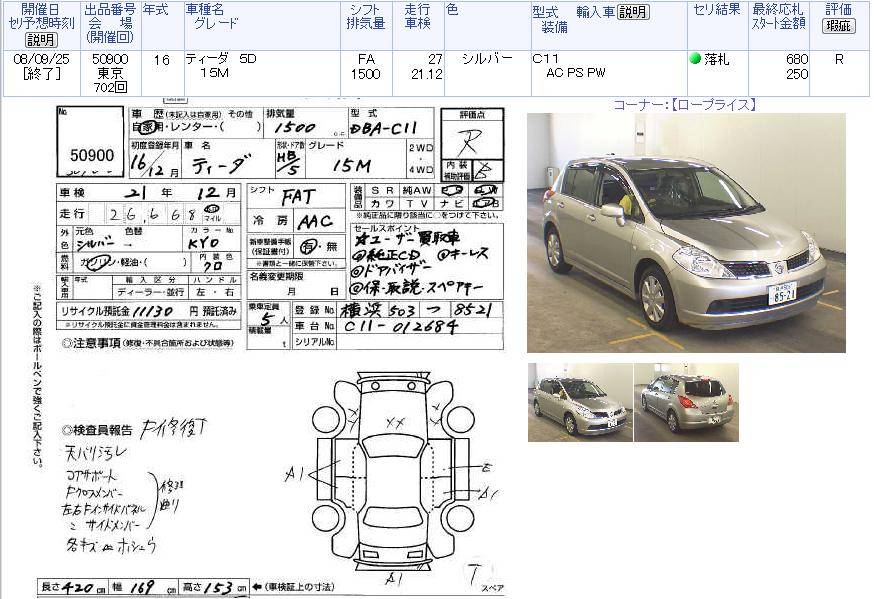This screenshot has width=874, height=599.
Task: Select the shift value FA
Action: [x=366, y=59]
